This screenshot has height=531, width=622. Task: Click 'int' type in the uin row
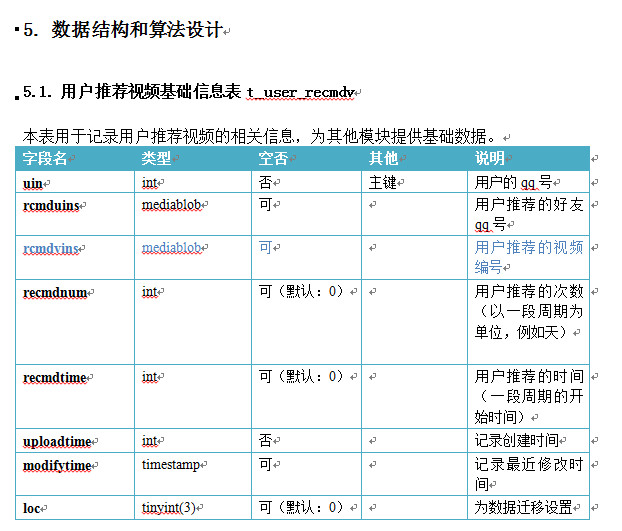click(150, 182)
